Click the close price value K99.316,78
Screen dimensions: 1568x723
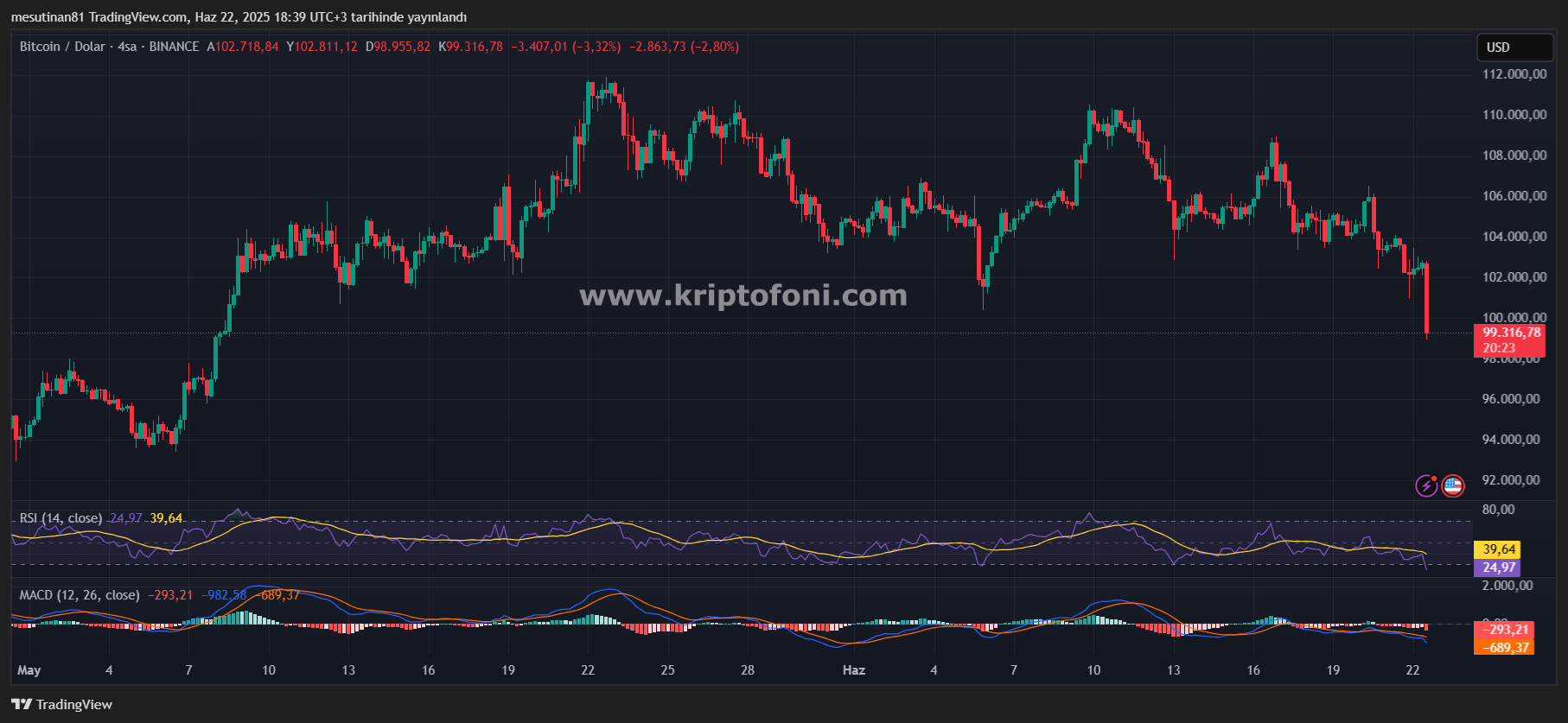470,47
